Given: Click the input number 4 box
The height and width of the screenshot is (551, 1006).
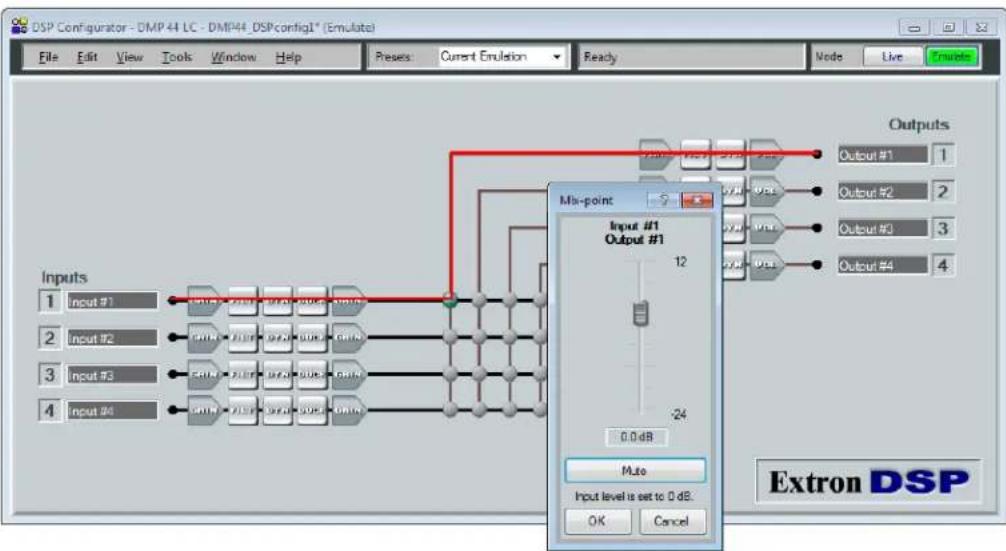Looking at the screenshot, I should pos(49,411).
